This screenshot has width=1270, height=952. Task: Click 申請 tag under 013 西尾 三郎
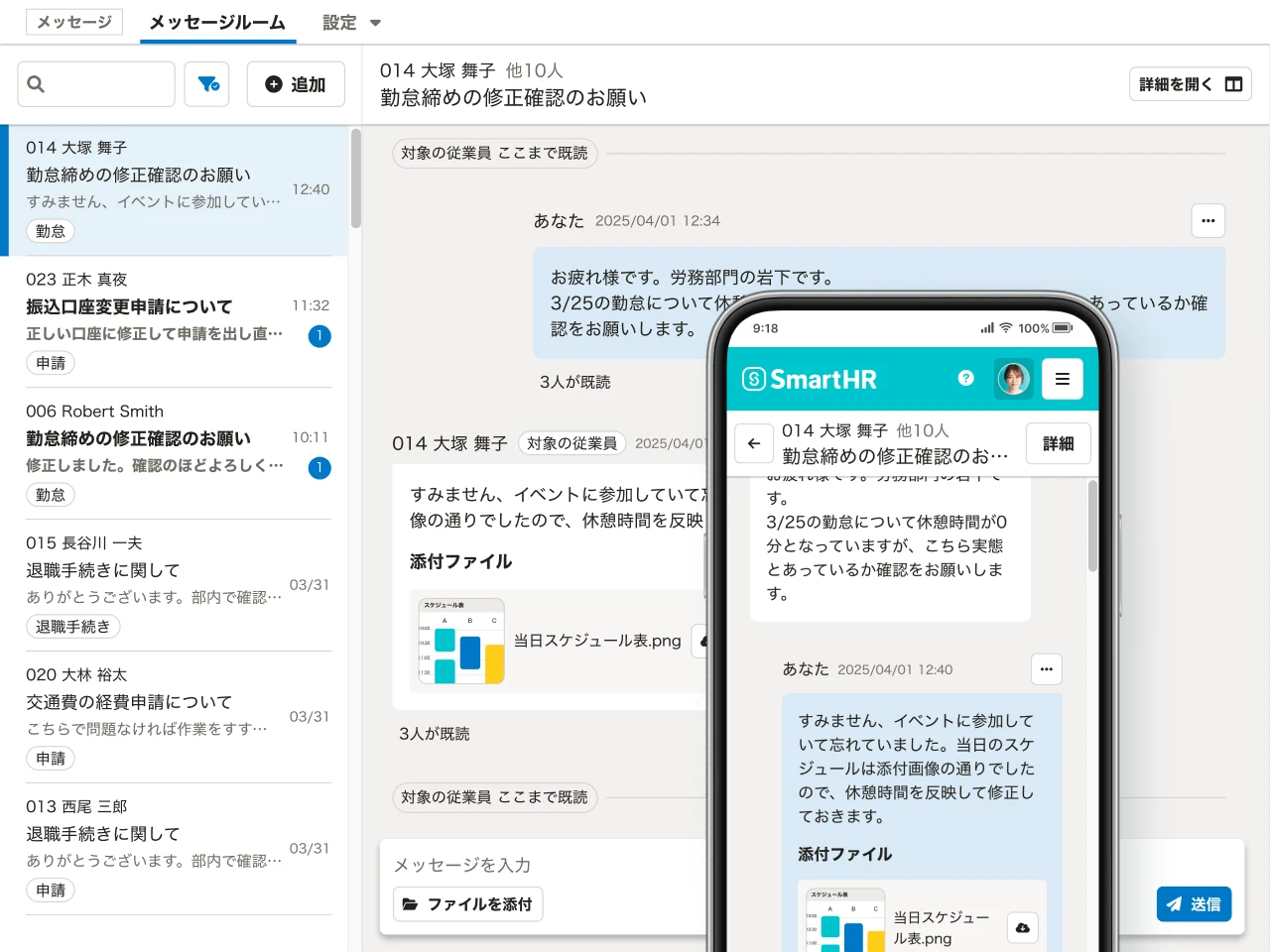click(51, 891)
